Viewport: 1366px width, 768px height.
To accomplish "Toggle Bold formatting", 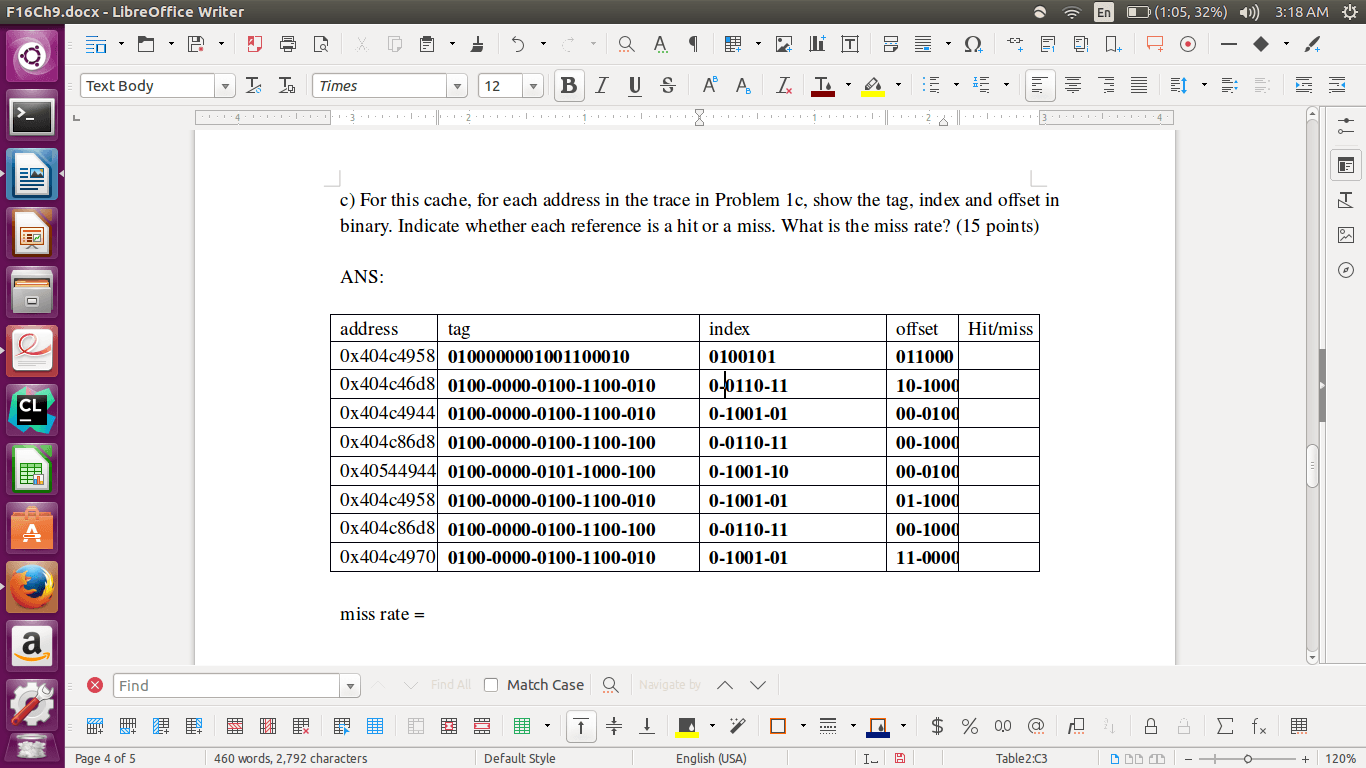I will click(x=569, y=86).
